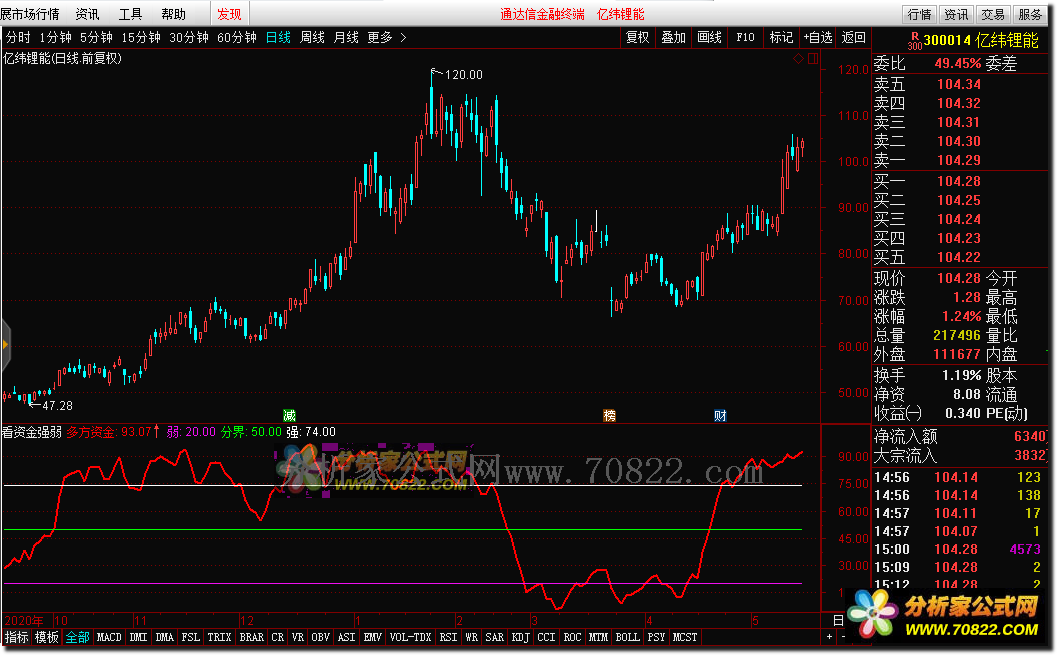Click the 亿纬锂能(日线.前复权) chart title
This screenshot has height=655, width=1058.
pos(62,59)
